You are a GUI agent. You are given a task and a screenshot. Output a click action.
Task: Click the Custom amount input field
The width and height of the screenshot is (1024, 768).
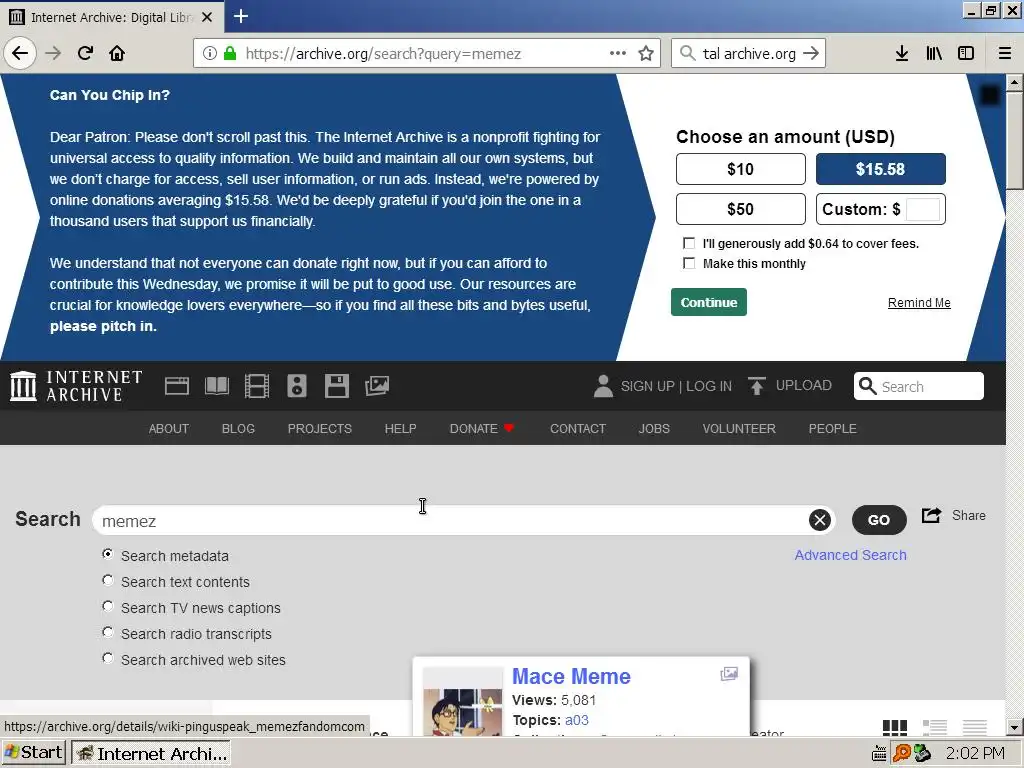pos(923,210)
